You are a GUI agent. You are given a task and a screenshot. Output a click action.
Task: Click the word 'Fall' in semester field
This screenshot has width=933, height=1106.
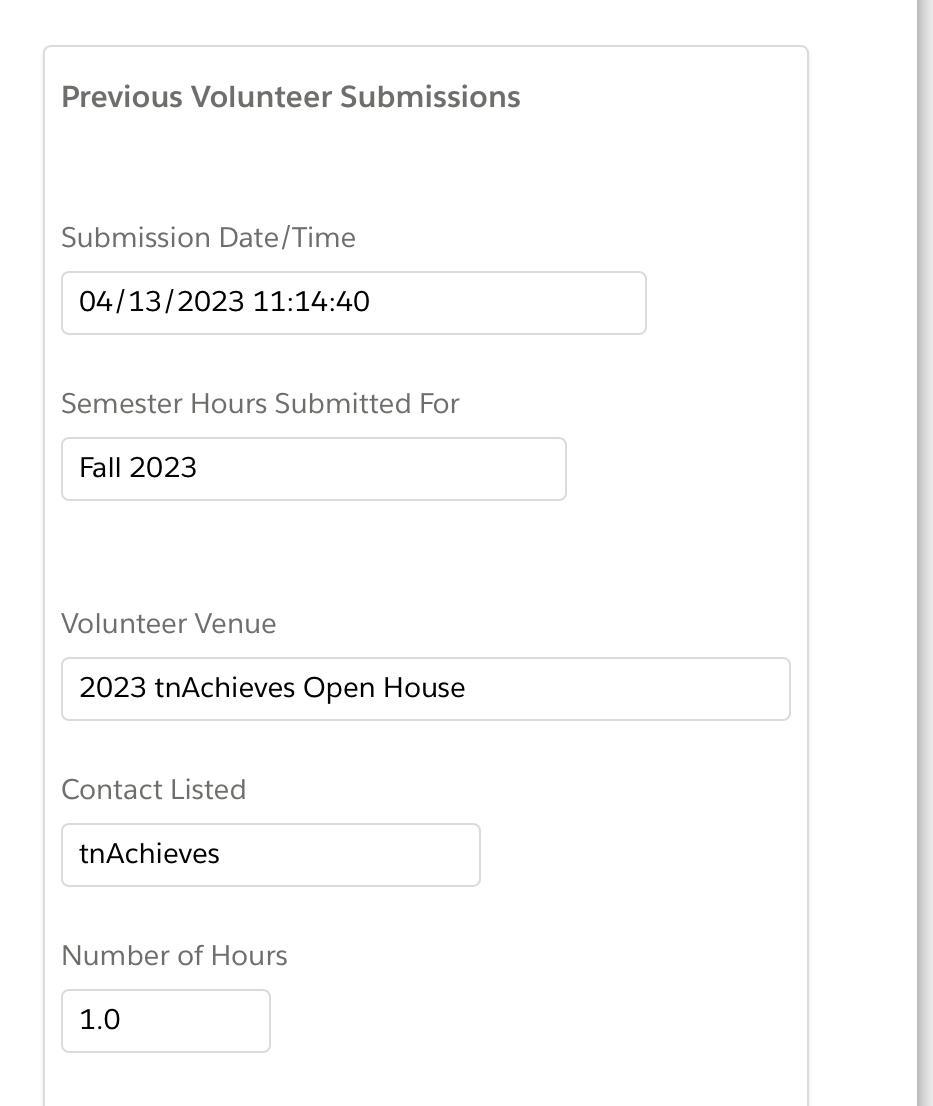[x=100, y=468]
